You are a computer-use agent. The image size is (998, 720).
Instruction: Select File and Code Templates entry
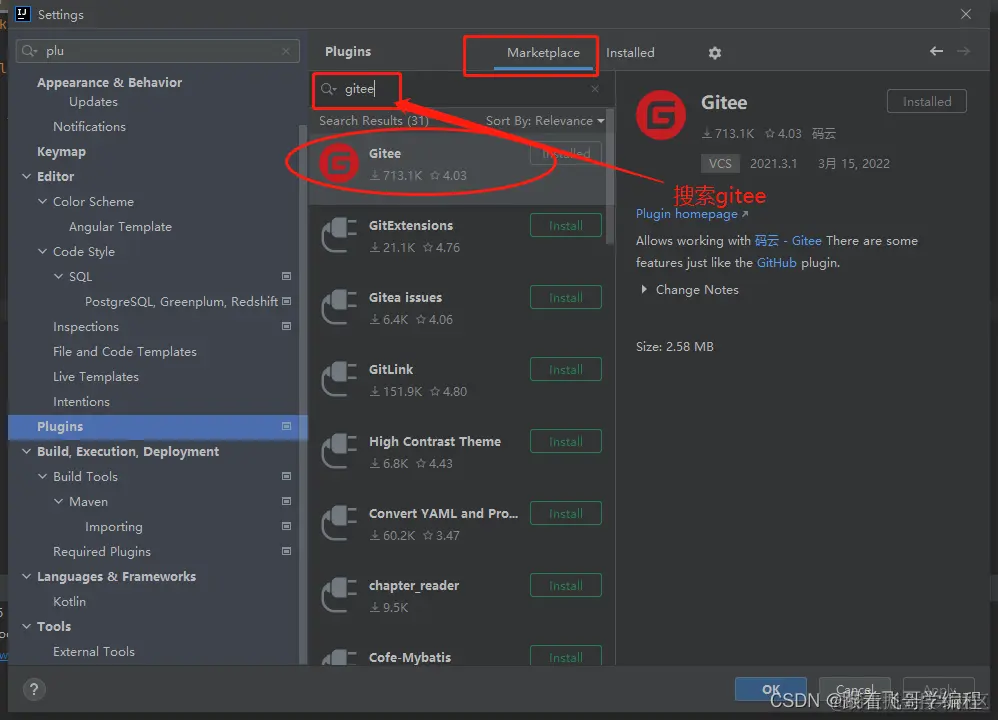click(125, 352)
